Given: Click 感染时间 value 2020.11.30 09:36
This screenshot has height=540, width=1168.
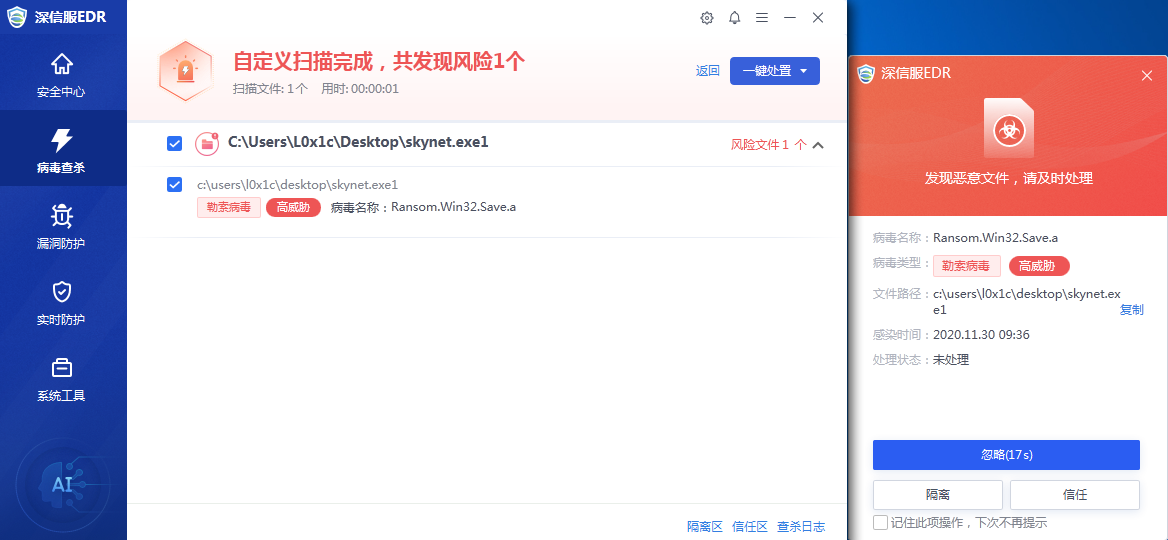Looking at the screenshot, I should (x=981, y=335).
